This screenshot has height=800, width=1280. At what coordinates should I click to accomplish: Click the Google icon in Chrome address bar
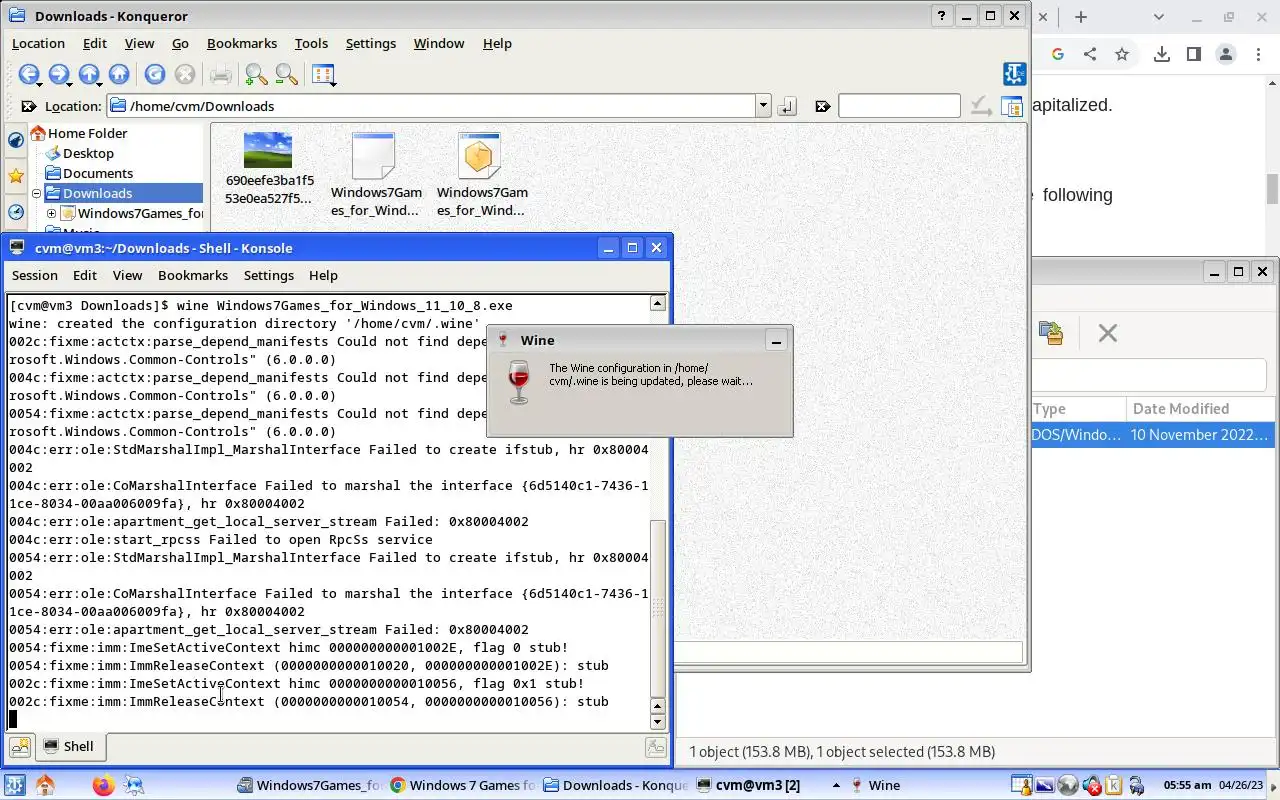point(1058,54)
